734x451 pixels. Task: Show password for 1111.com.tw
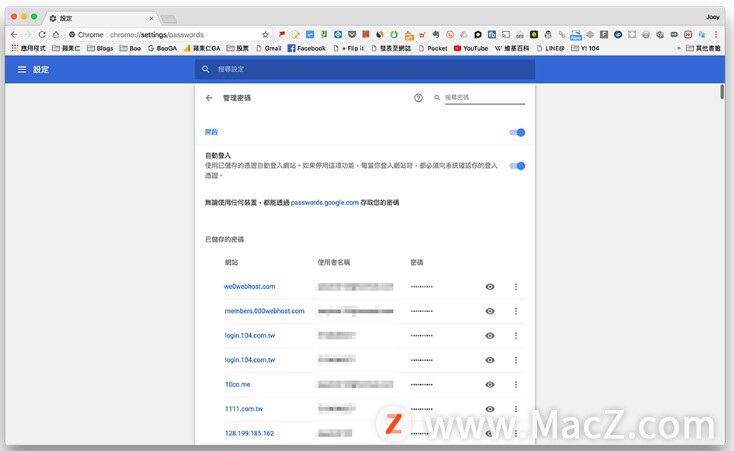click(x=490, y=409)
